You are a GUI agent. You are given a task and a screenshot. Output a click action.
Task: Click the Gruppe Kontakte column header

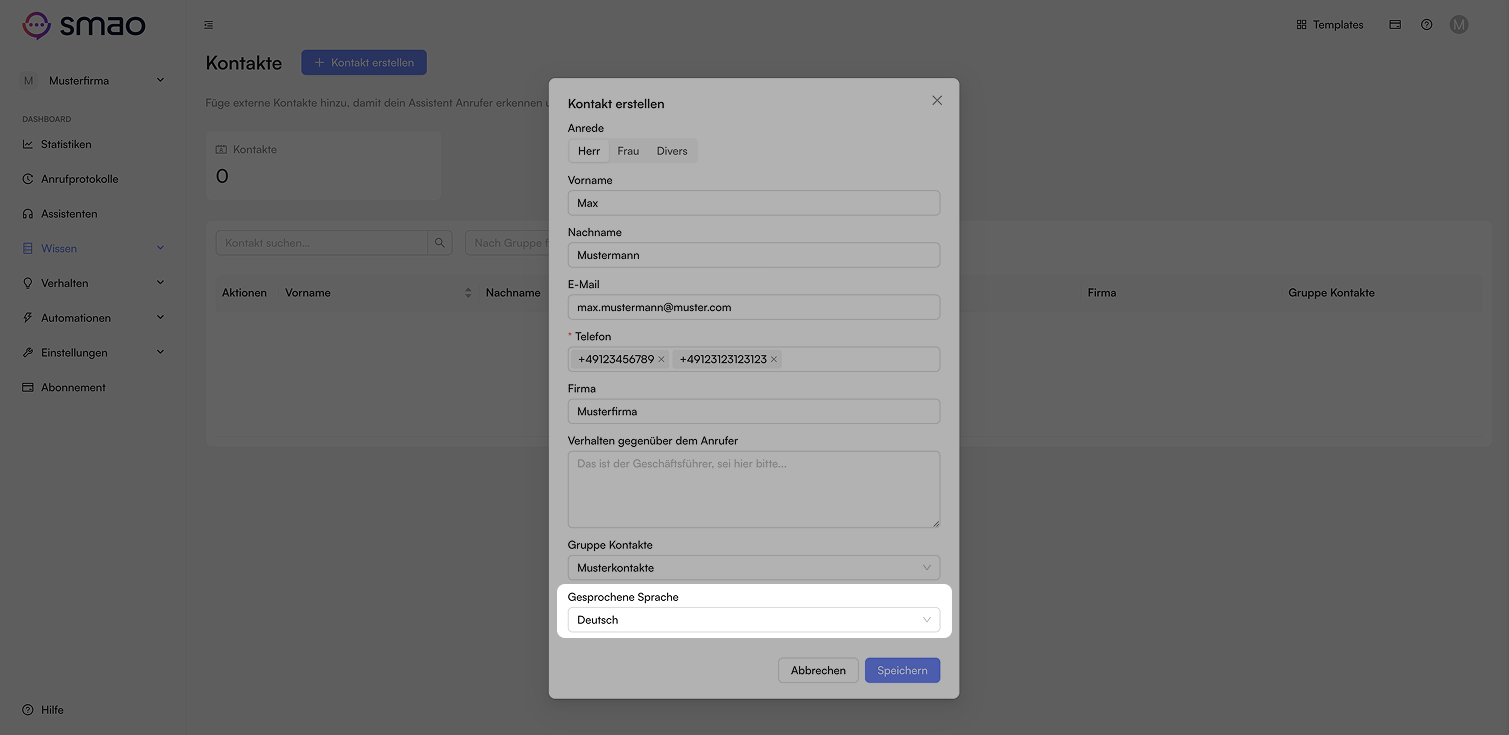coord(1332,293)
